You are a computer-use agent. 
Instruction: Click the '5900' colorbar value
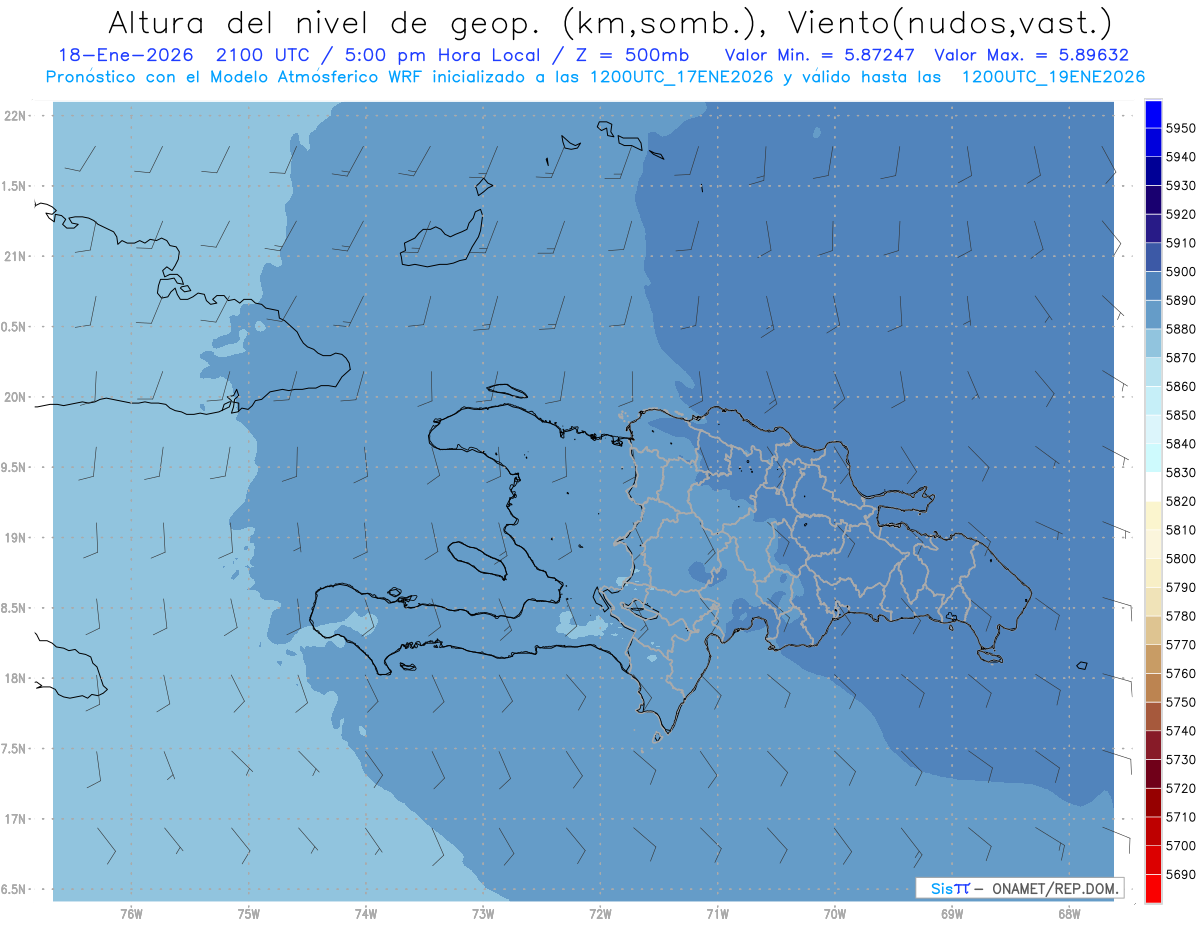pyautogui.click(x=1181, y=272)
